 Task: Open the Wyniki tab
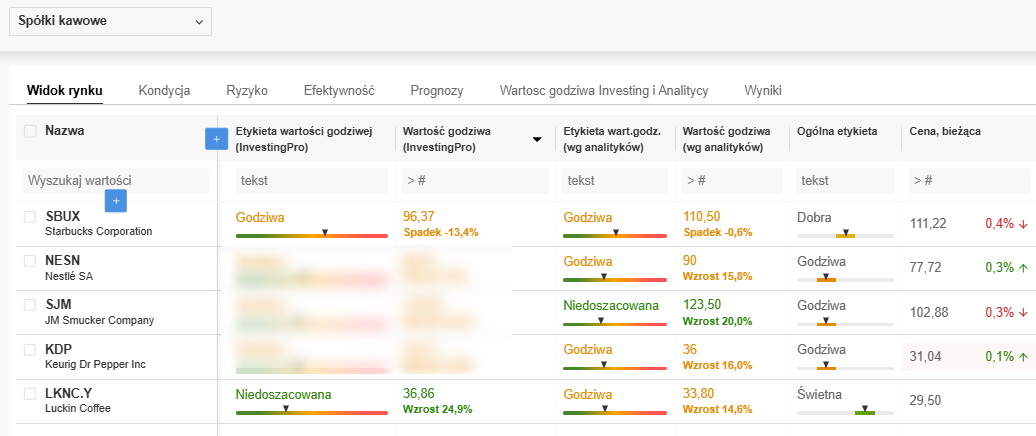click(x=762, y=91)
